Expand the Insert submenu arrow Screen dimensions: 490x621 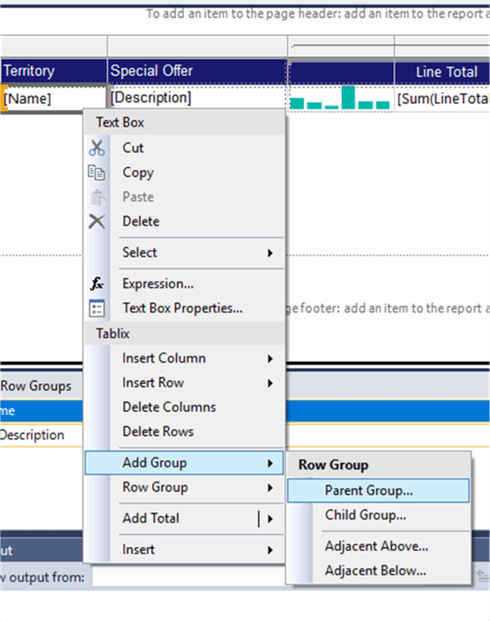click(x=270, y=550)
